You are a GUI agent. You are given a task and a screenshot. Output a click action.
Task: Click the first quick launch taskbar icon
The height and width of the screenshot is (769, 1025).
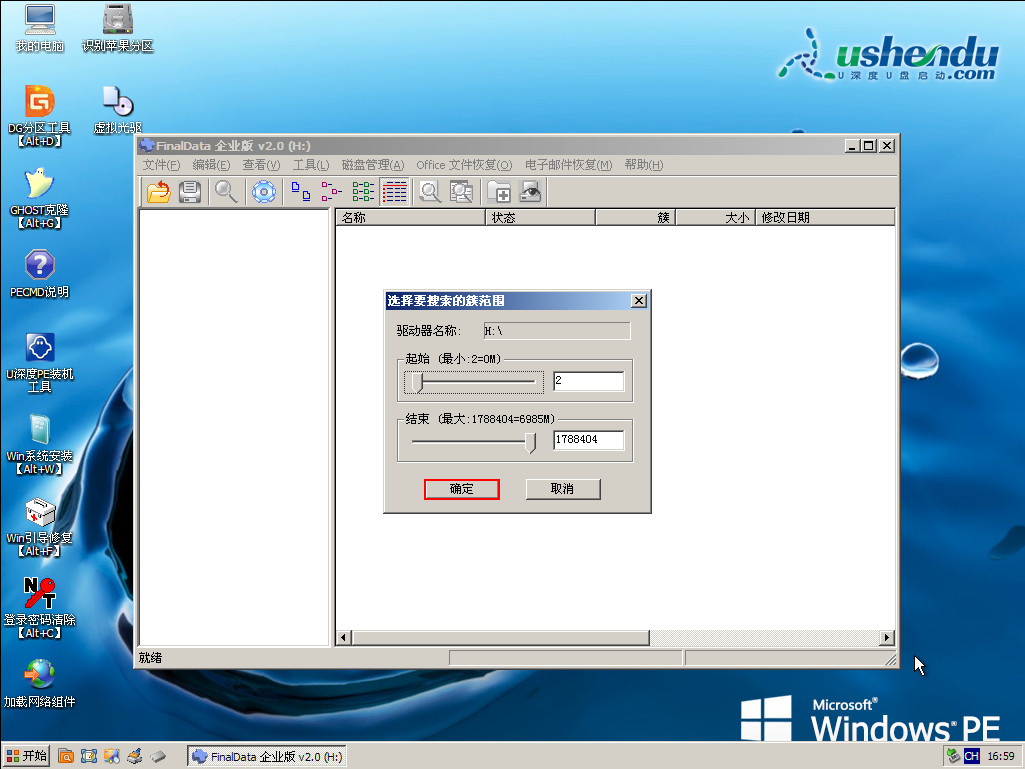click(66, 757)
